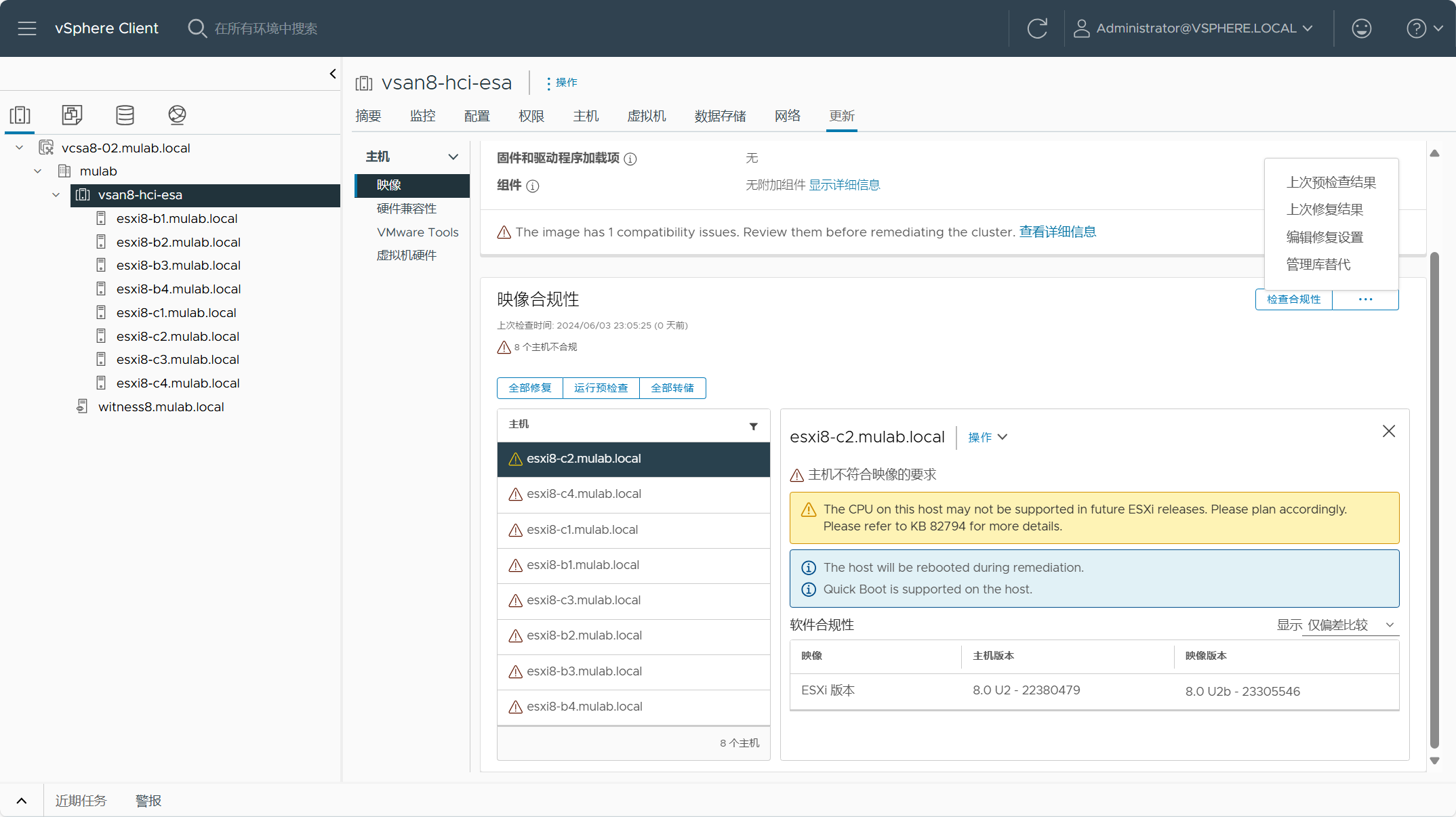Collapse the mulab datacenter node

[38, 171]
